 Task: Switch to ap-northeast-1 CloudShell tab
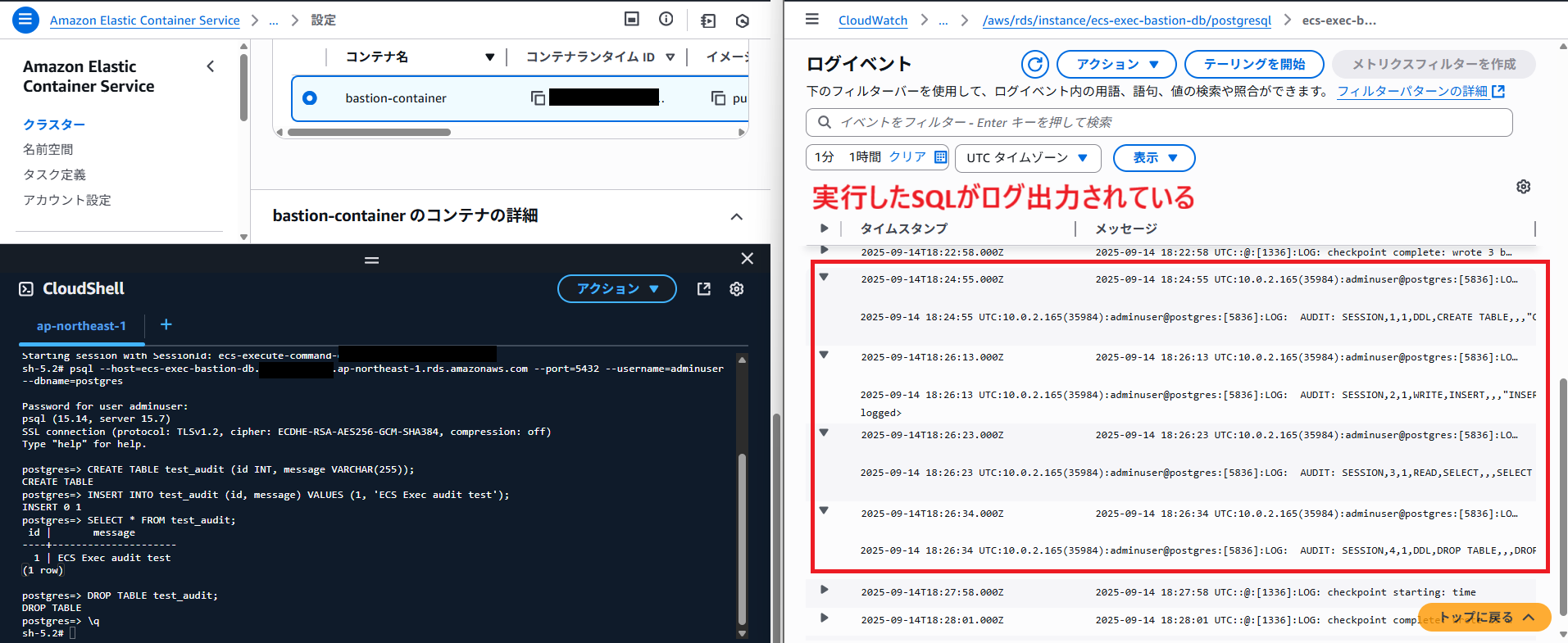81,326
